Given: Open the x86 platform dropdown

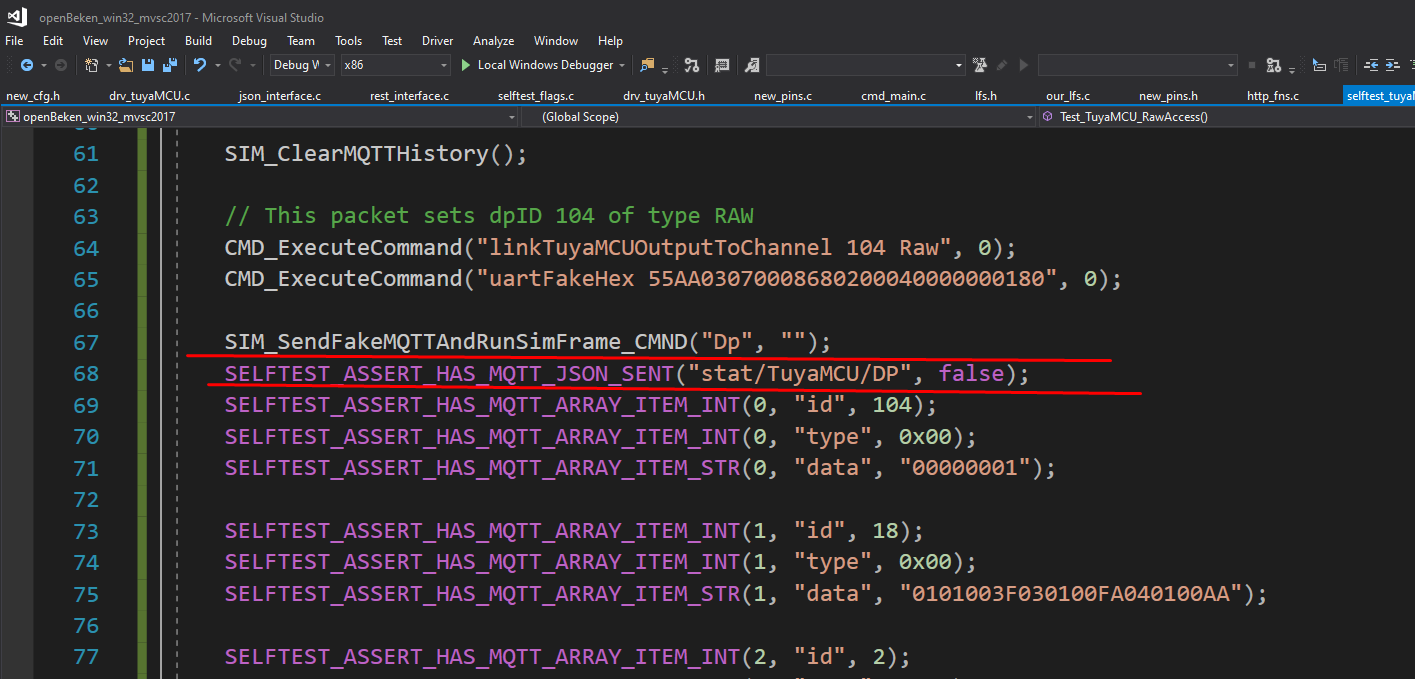Looking at the screenshot, I should 395,65.
